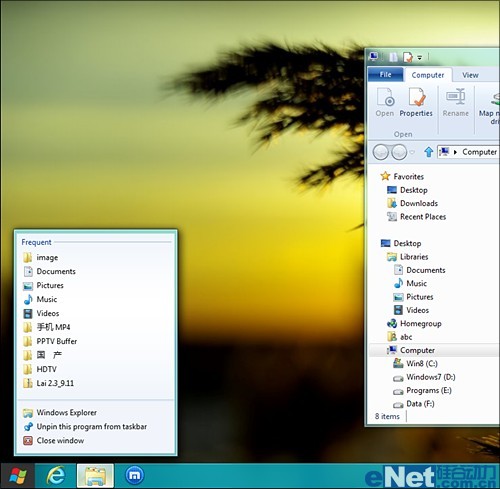Click the Forward navigation button
This screenshot has width=500, height=489.
click(399, 152)
